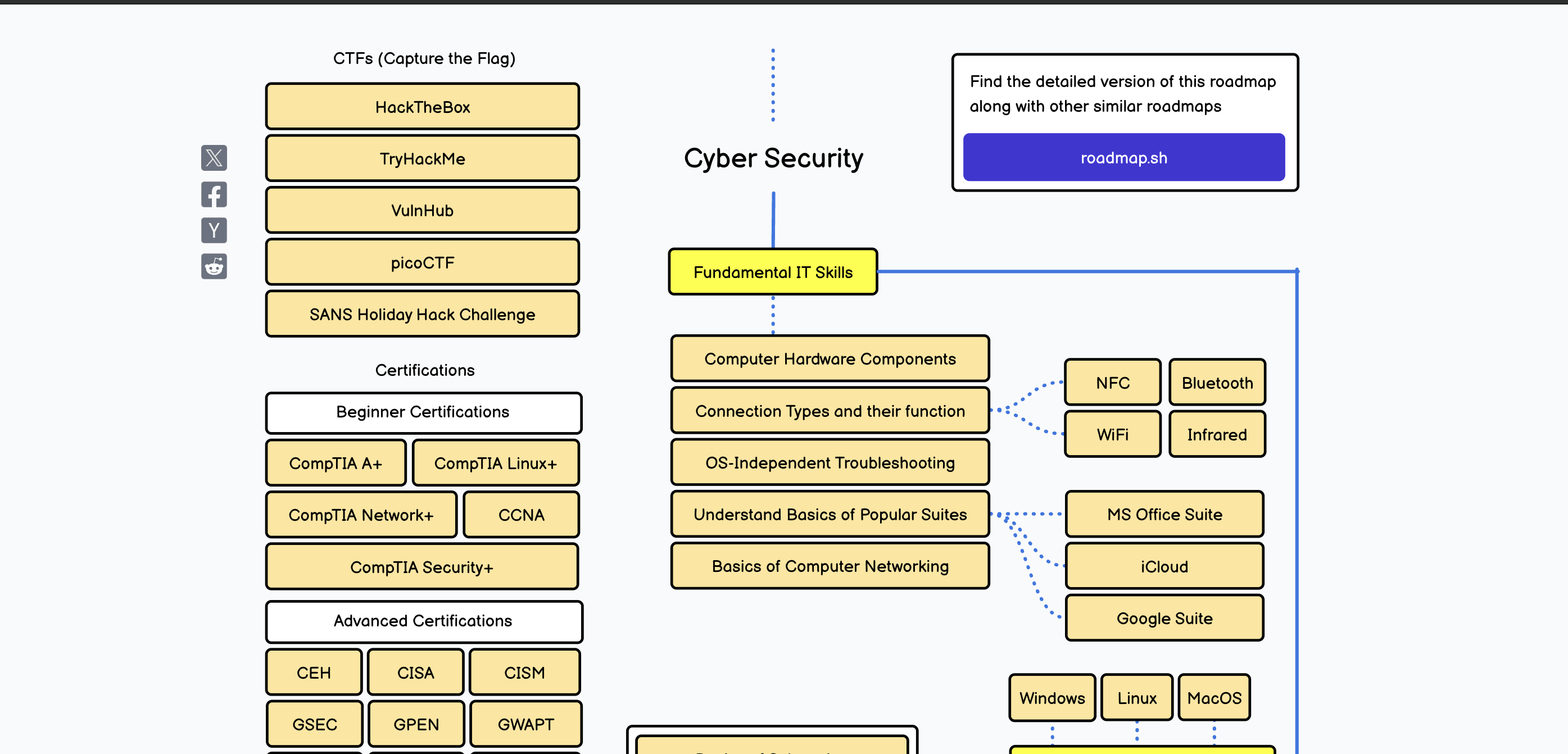Expand the Advanced Certifications section
This screenshot has height=754, width=1568.
pos(422,620)
